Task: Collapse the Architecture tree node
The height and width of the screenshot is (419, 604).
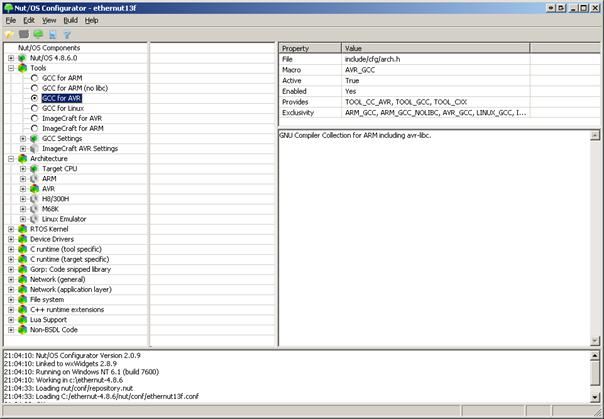Action: tap(11, 159)
